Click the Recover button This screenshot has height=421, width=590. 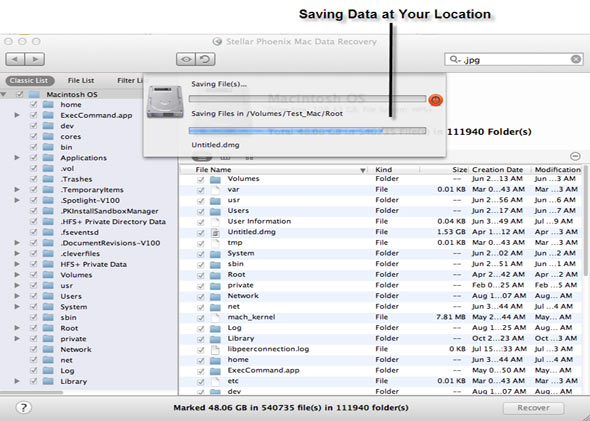point(533,408)
